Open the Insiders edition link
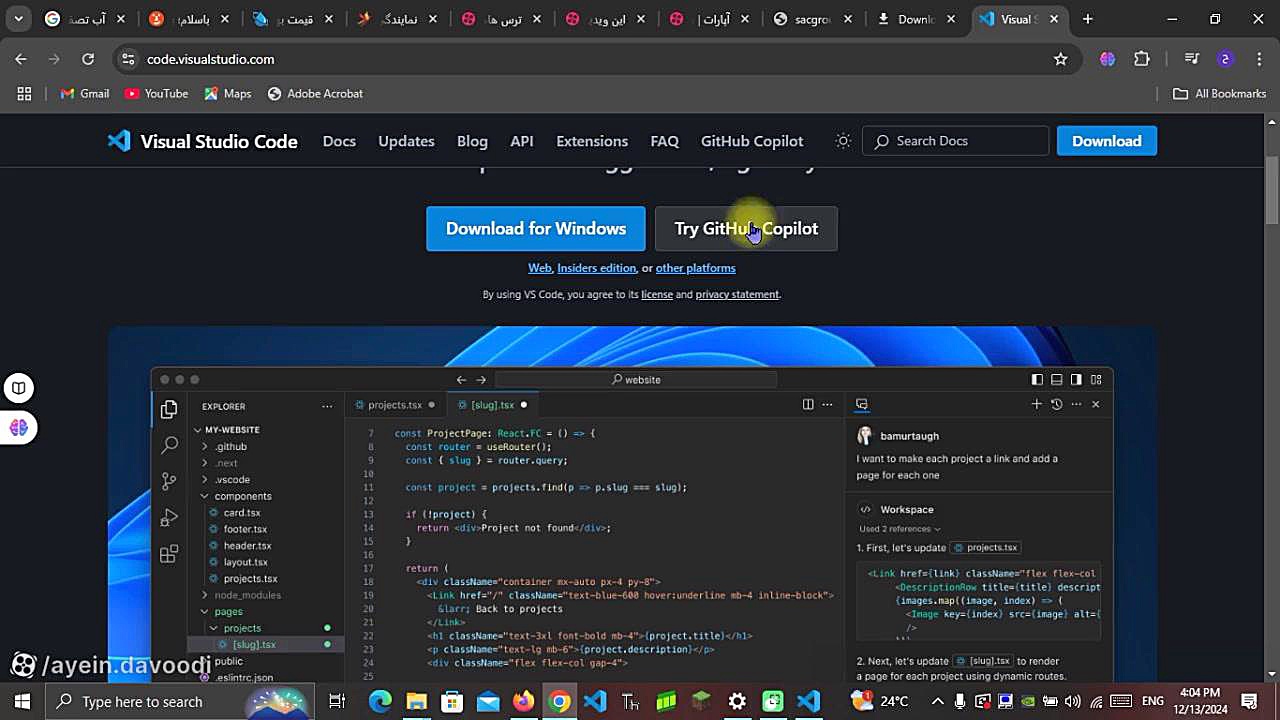The width and height of the screenshot is (1280, 720). tap(596, 268)
